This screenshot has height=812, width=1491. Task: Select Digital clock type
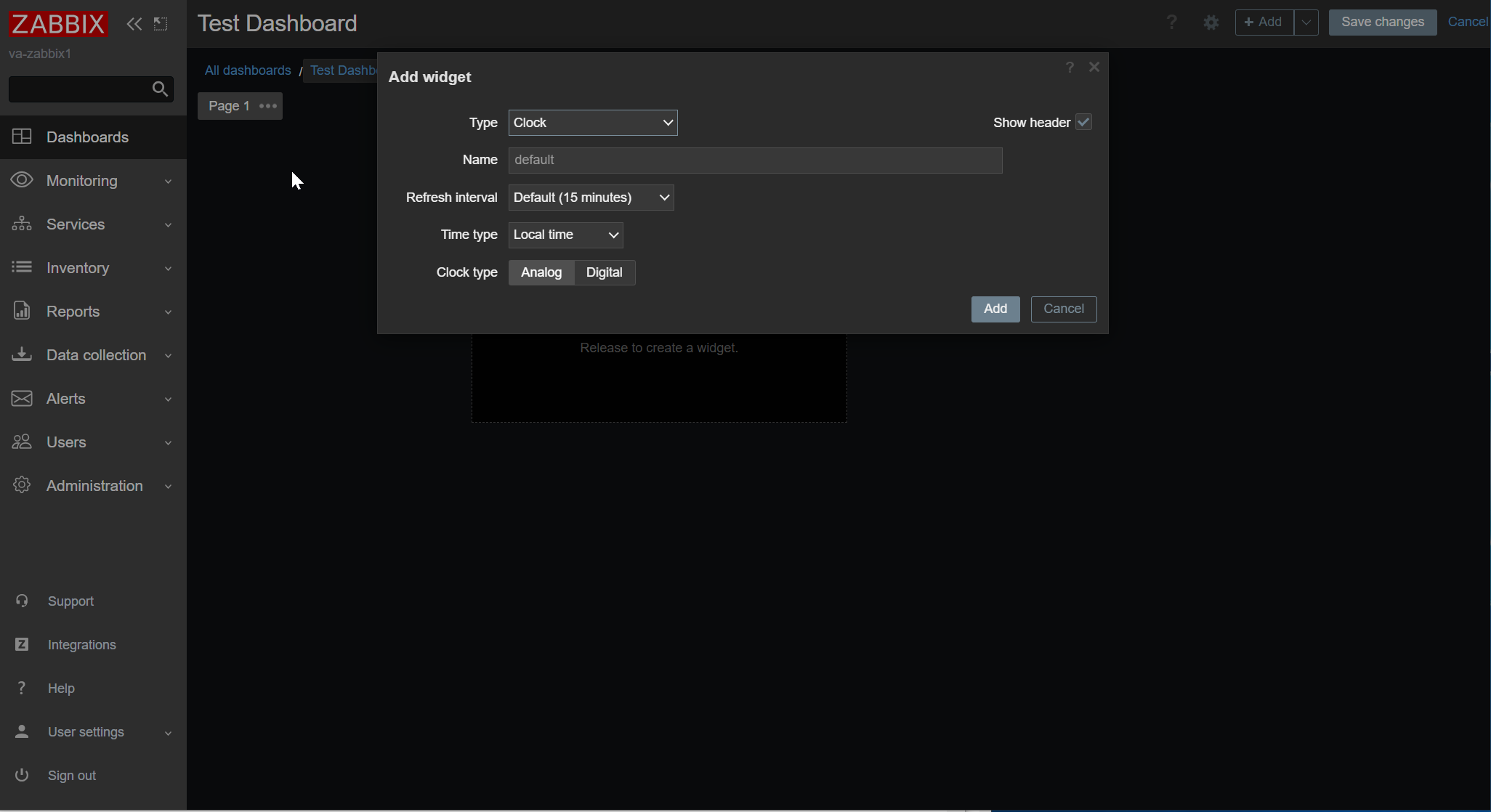tap(604, 272)
